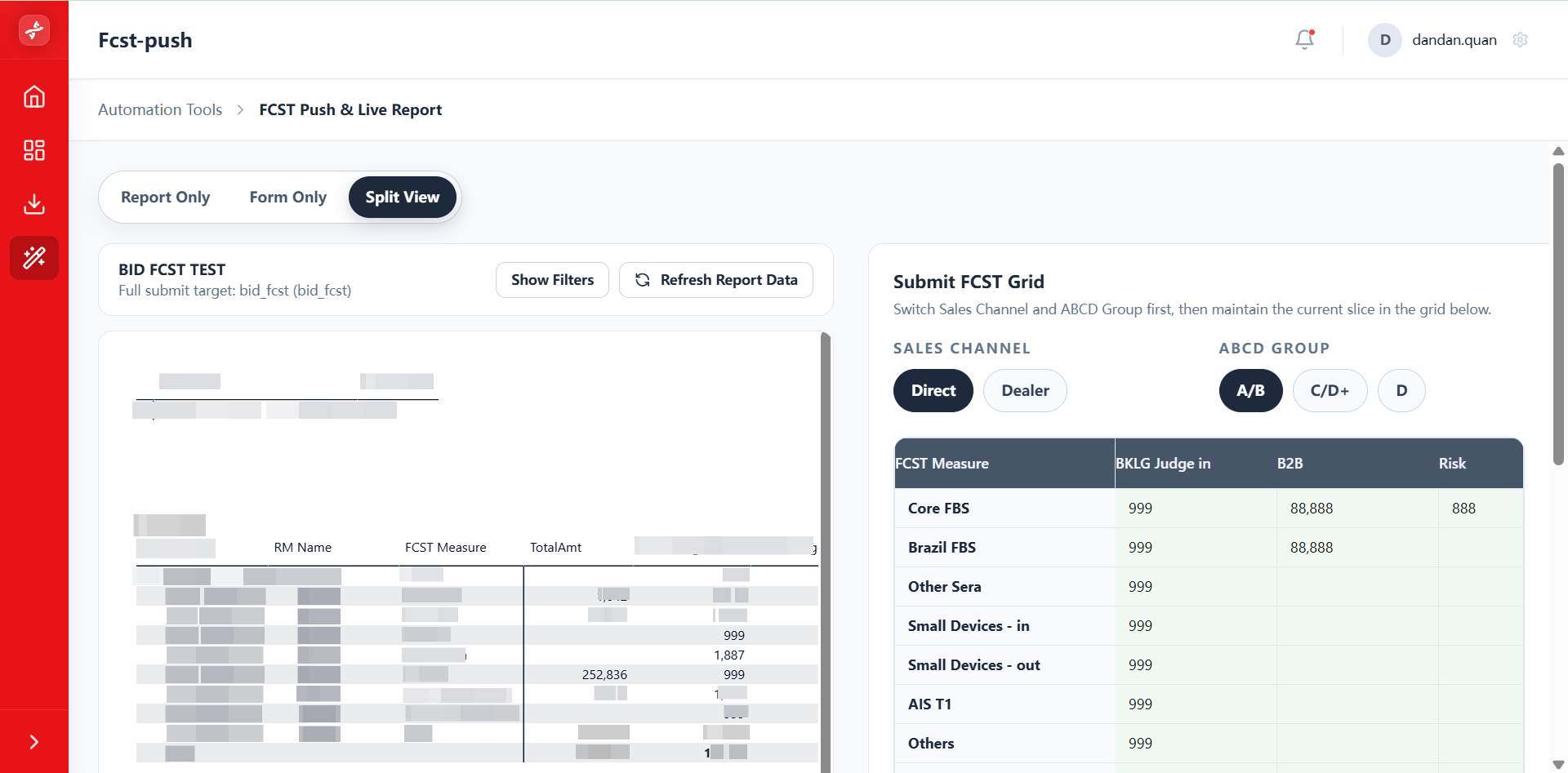Open the settings gear next to dandan.quan
Viewport: 1568px width, 773px height.
click(x=1520, y=40)
